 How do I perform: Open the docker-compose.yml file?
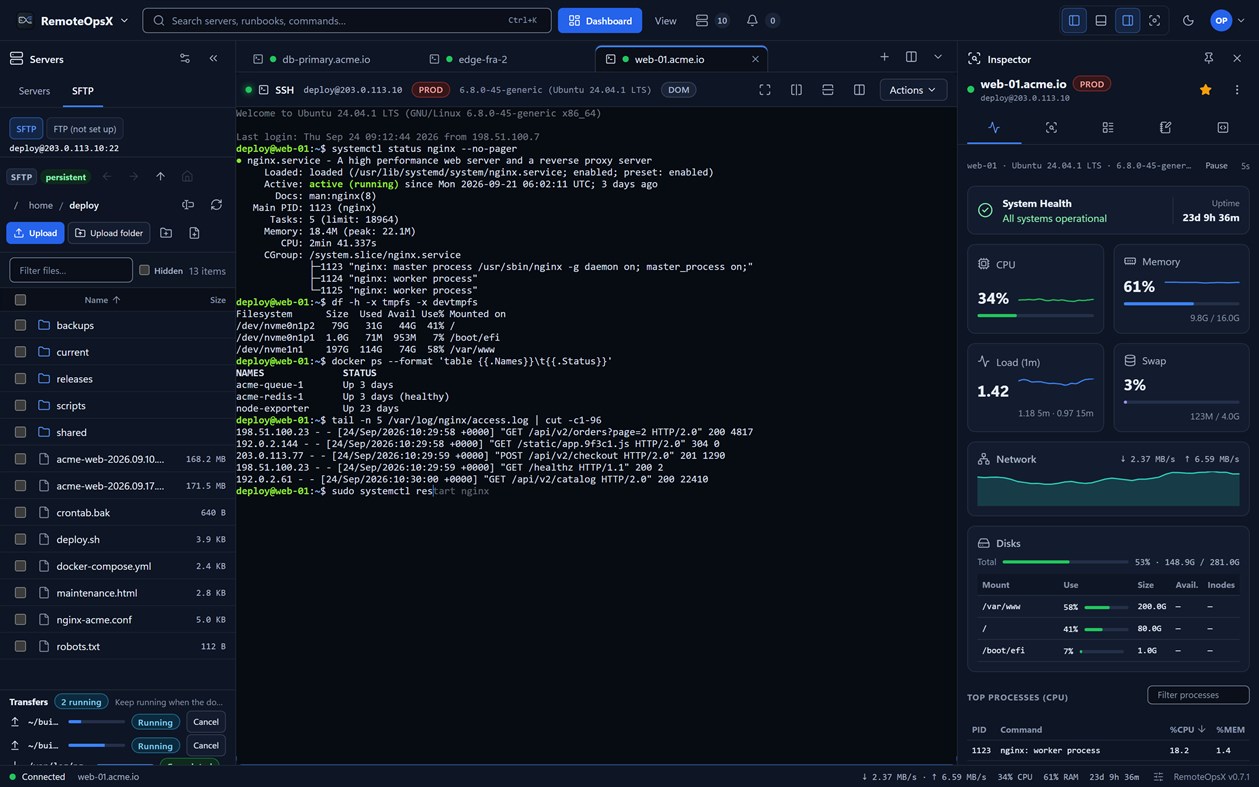pyautogui.click(x=103, y=566)
